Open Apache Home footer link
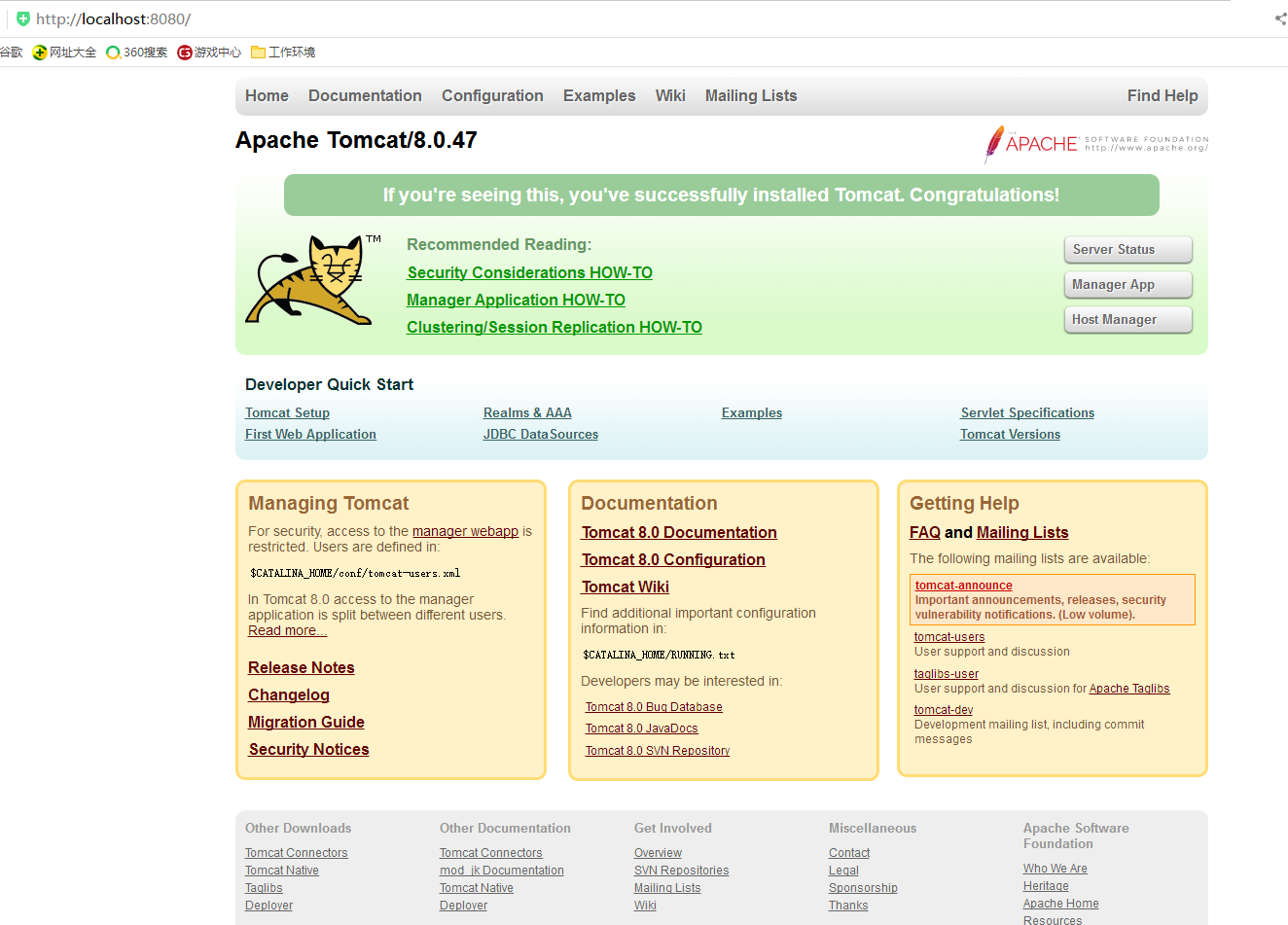This screenshot has width=1288, height=925. tap(1060, 904)
